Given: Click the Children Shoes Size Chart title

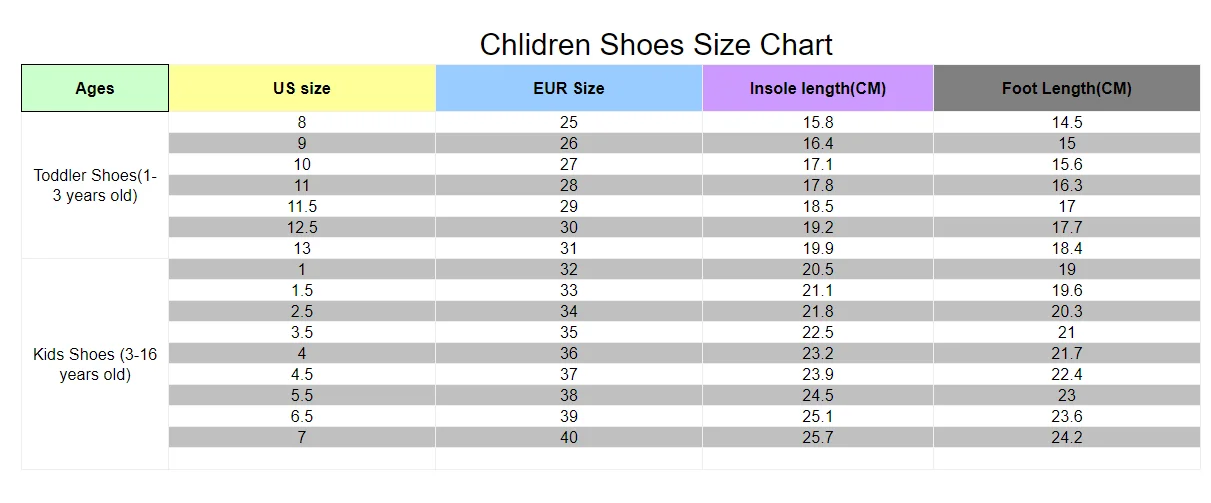Looking at the screenshot, I should point(656,45).
